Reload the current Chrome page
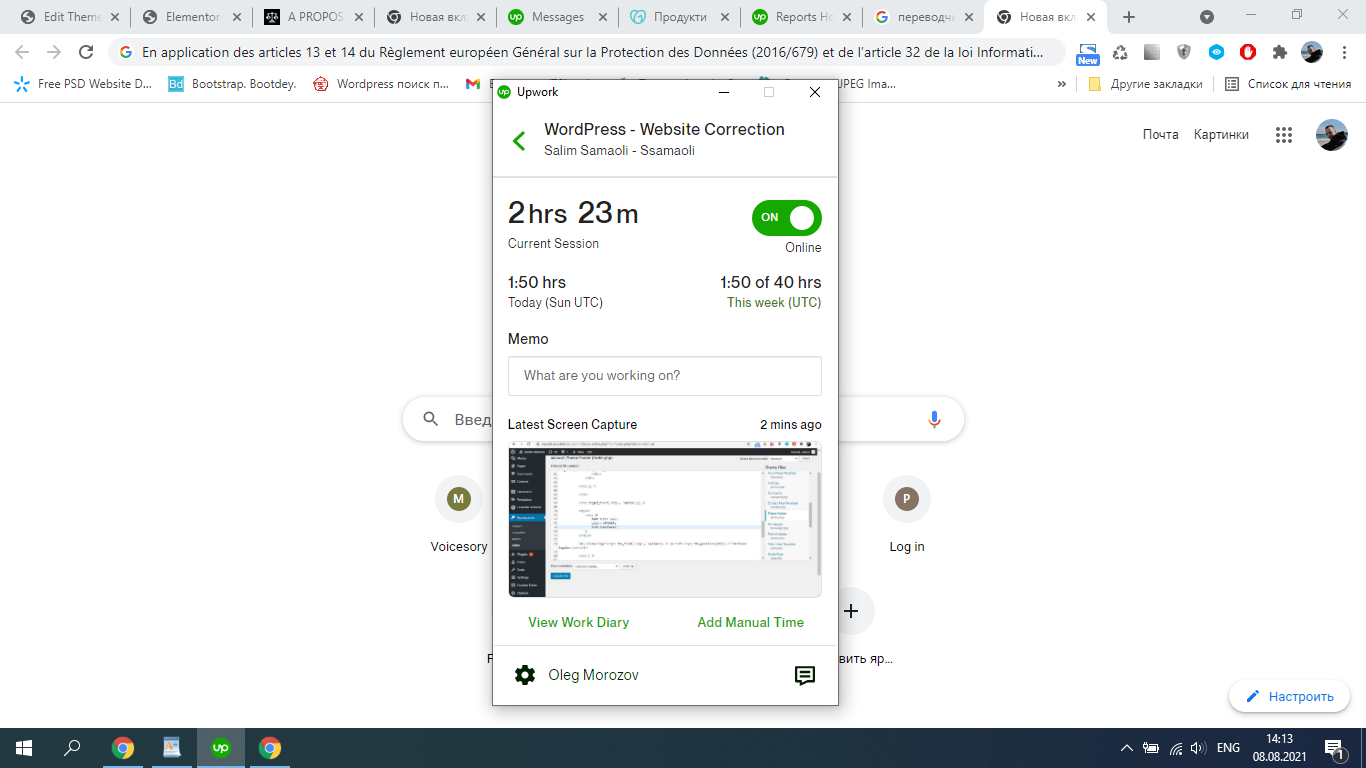Screen dimensions: 1366x768 tap(86, 53)
